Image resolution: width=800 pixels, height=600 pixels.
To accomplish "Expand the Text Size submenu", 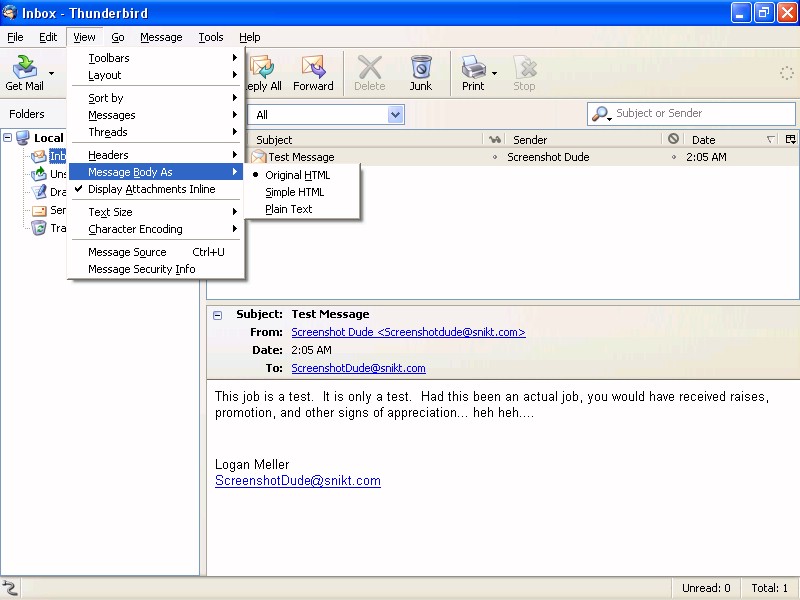I will 156,212.
